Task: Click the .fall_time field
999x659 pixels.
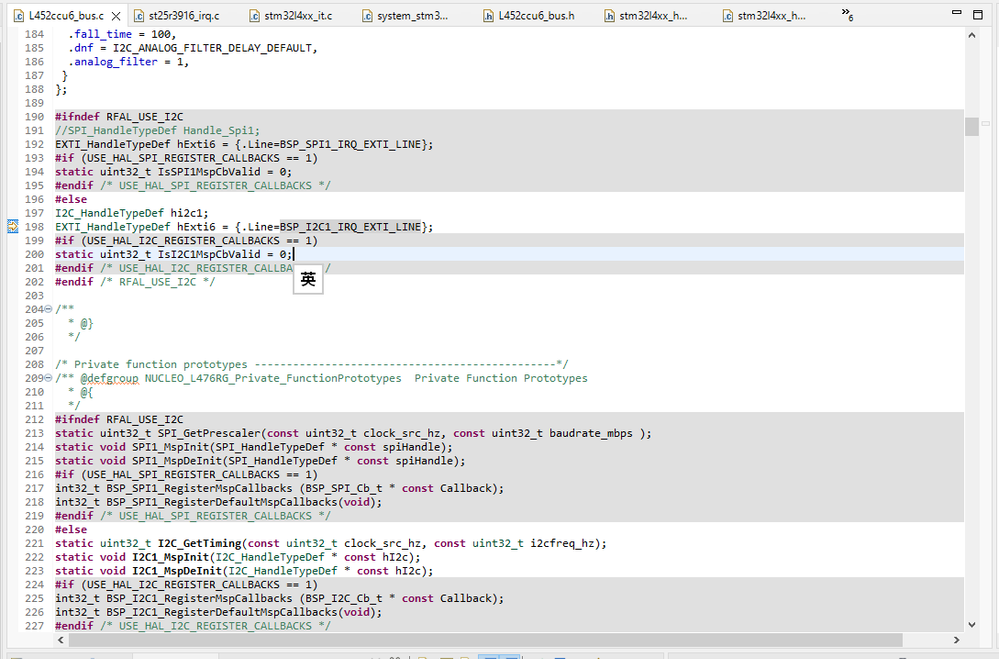Action: tap(100, 34)
